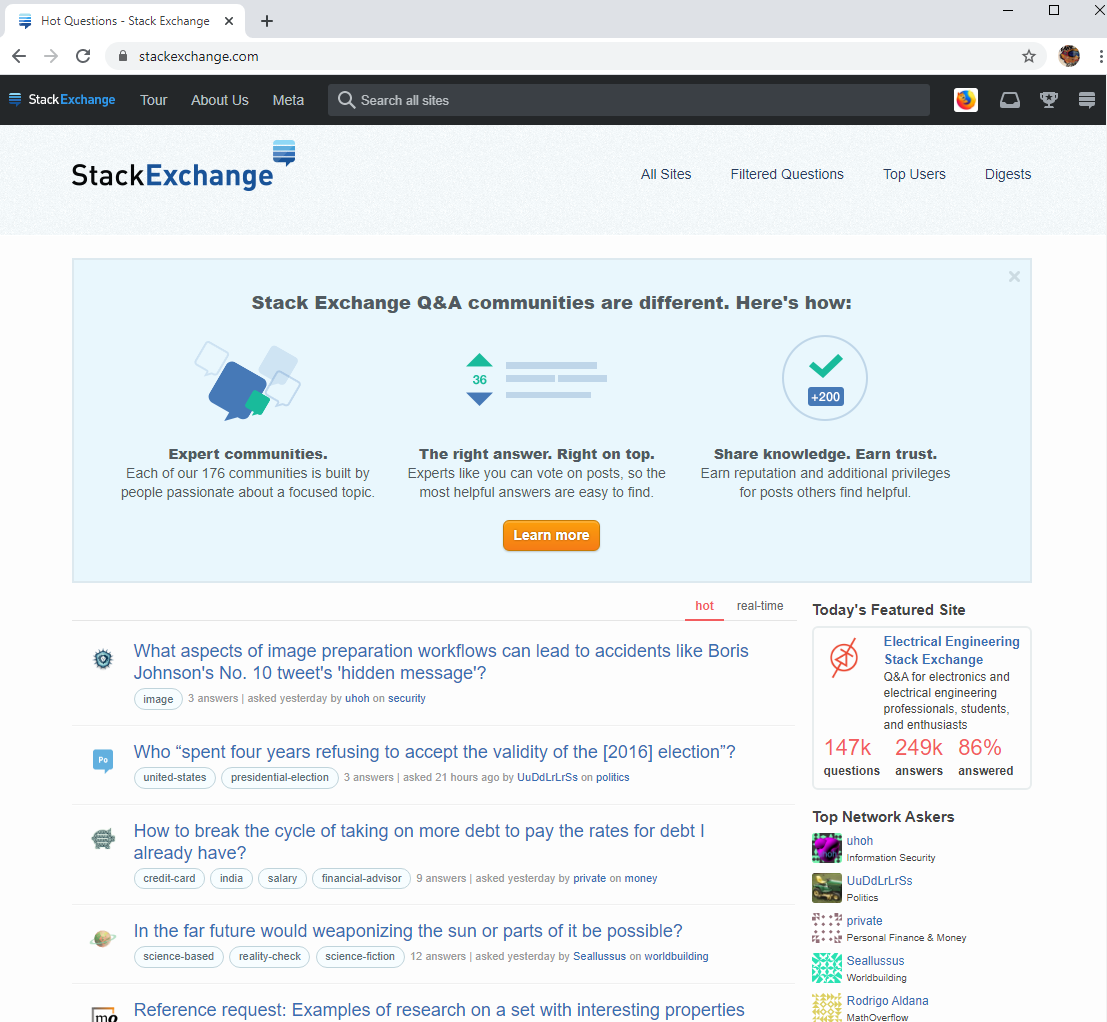
Task: Open the inbox icon in the top bar
Action: [x=1009, y=99]
